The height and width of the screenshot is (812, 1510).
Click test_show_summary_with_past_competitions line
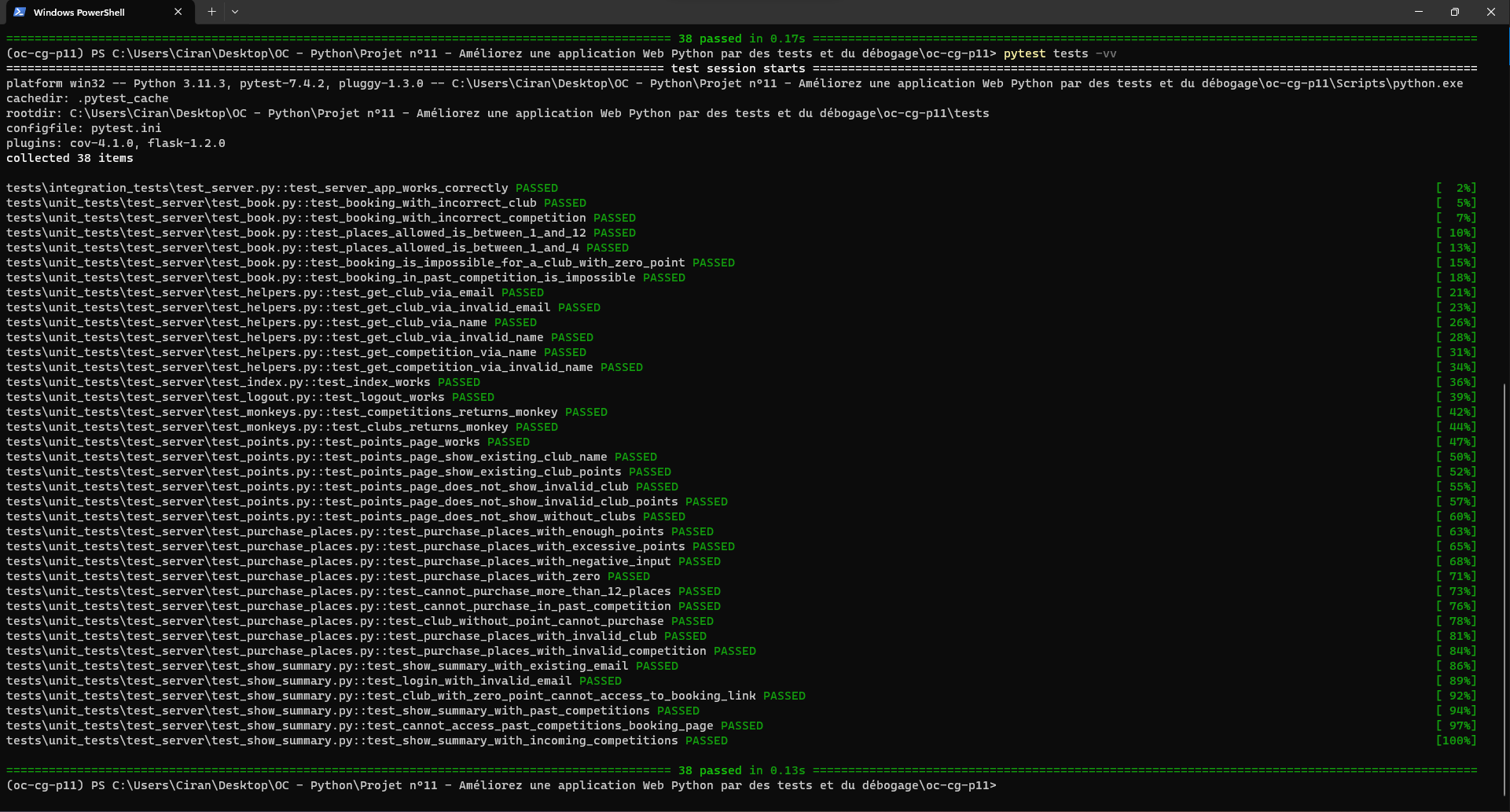pos(353,711)
